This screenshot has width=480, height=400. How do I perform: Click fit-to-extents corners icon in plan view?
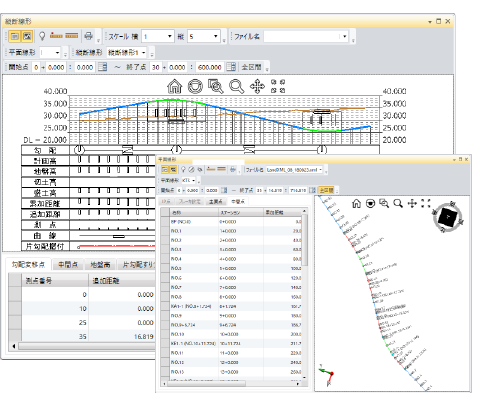click(426, 203)
